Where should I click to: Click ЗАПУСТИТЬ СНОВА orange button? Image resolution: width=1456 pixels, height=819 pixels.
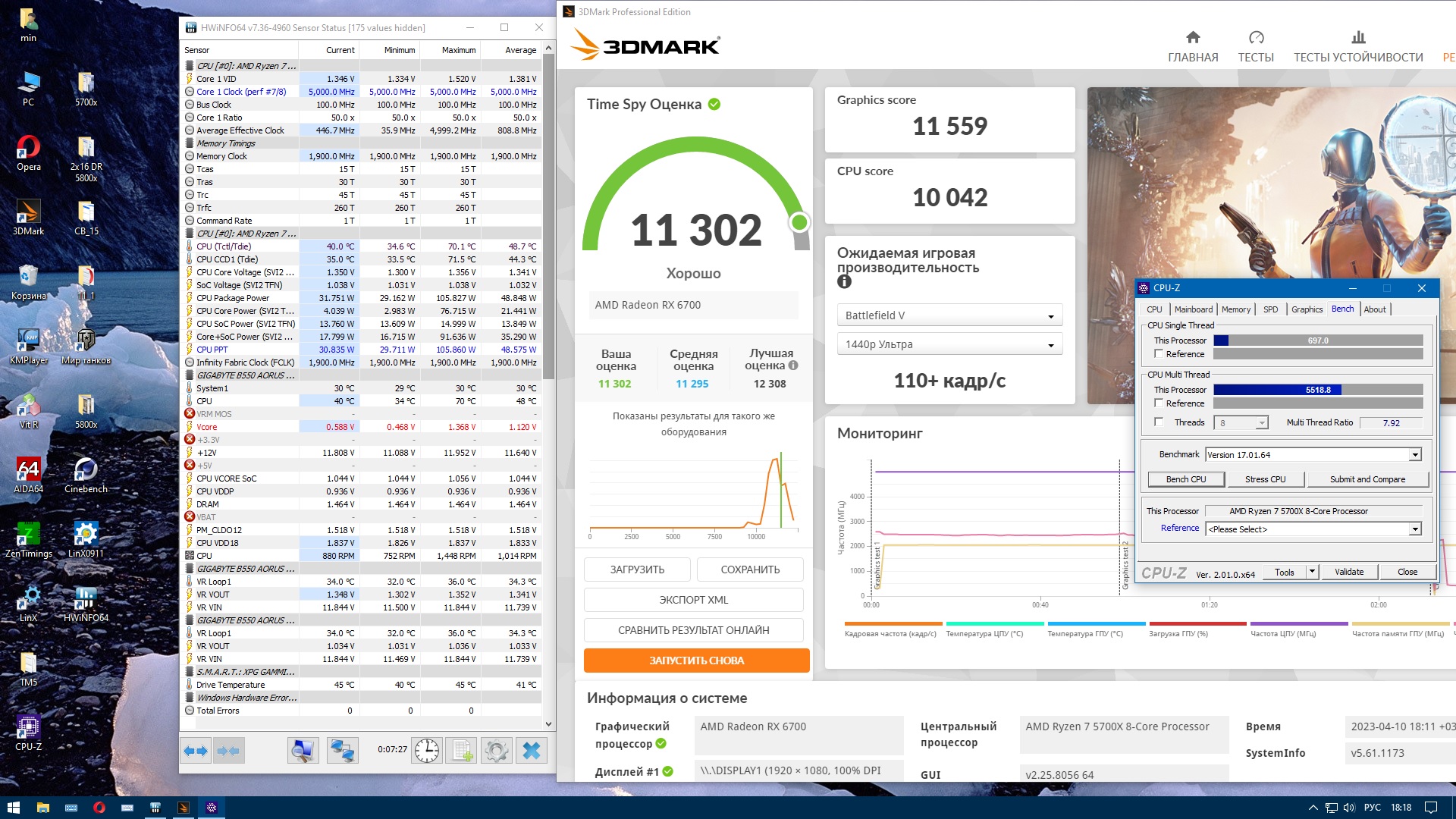click(x=696, y=661)
